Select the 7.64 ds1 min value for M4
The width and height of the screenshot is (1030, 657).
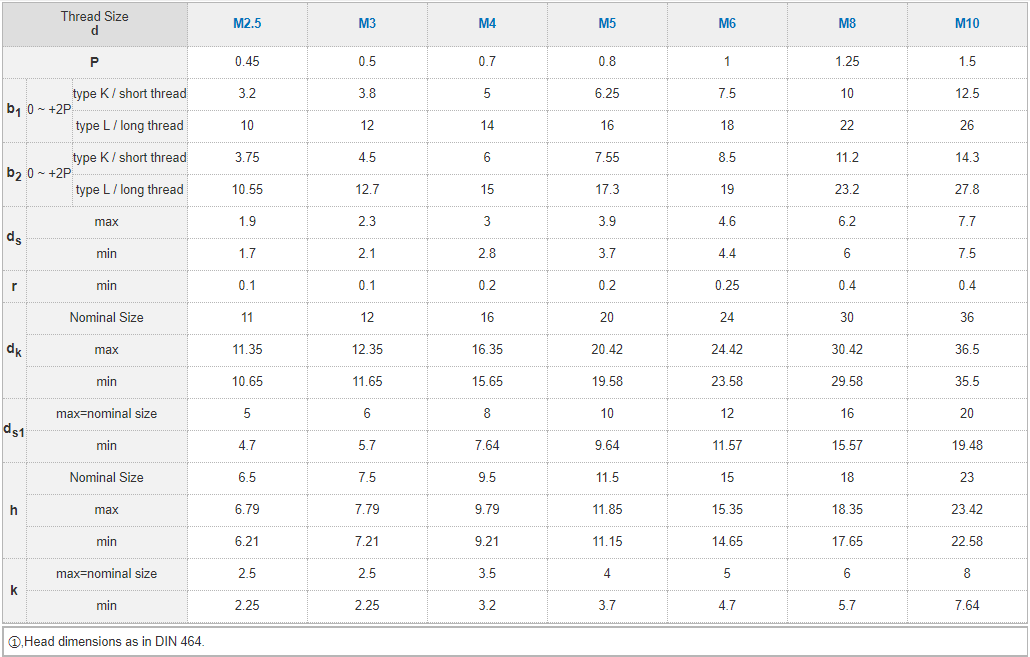tap(487, 446)
